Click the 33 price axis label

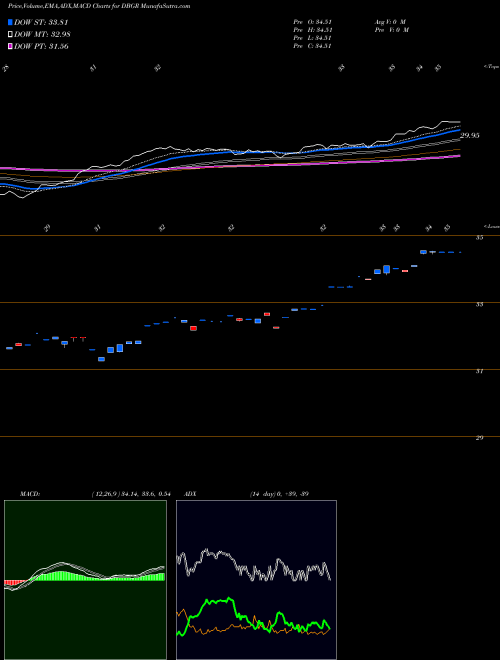coord(479,304)
